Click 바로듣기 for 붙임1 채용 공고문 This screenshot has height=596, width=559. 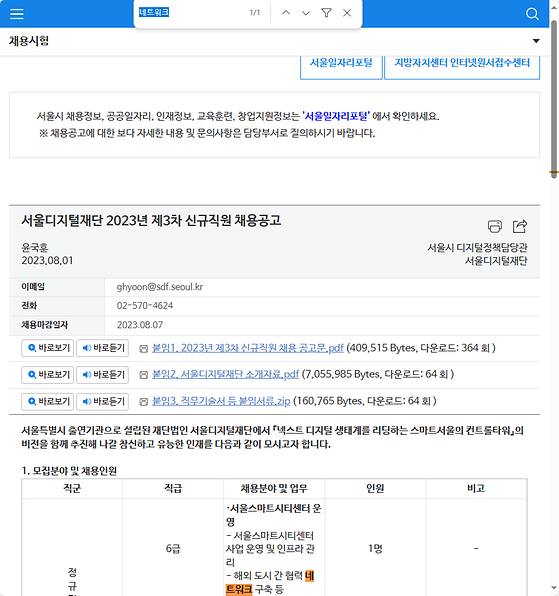102,348
